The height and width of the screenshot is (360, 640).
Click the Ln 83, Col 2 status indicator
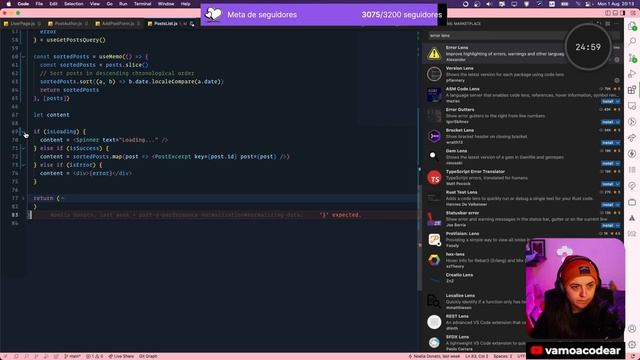tap(476, 356)
